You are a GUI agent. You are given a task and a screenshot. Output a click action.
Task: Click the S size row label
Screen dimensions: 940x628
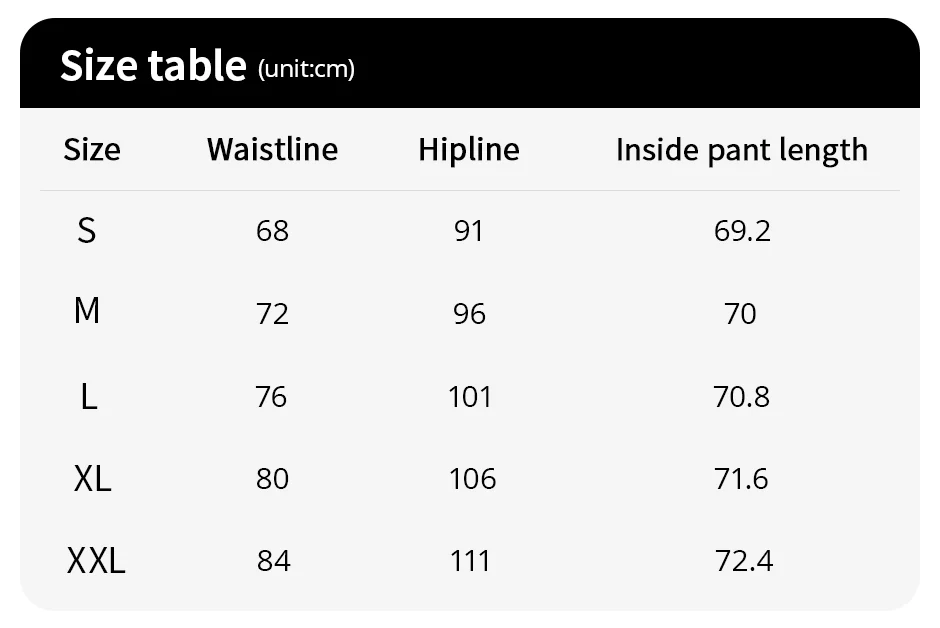pyautogui.click(x=87, y=231)
